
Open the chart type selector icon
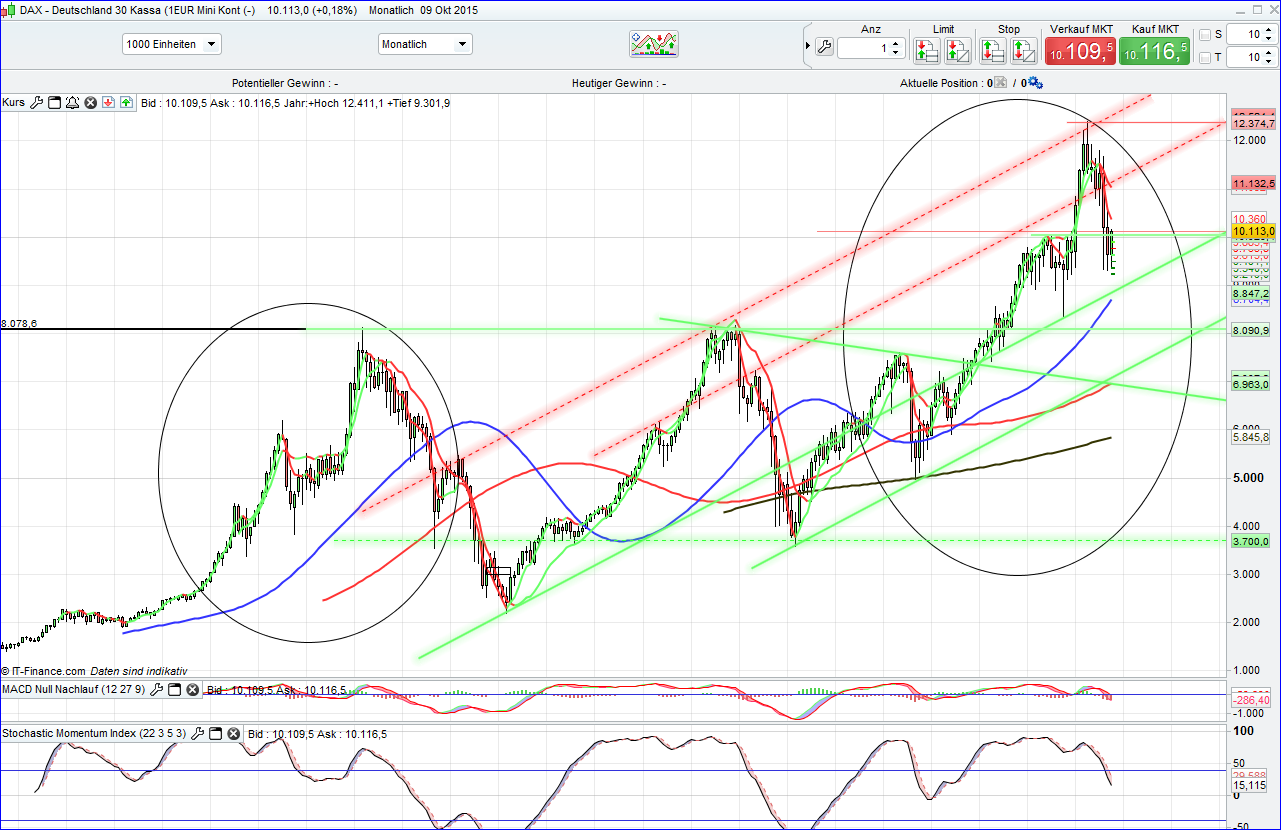pyautogui.click(x=654, y=43)
